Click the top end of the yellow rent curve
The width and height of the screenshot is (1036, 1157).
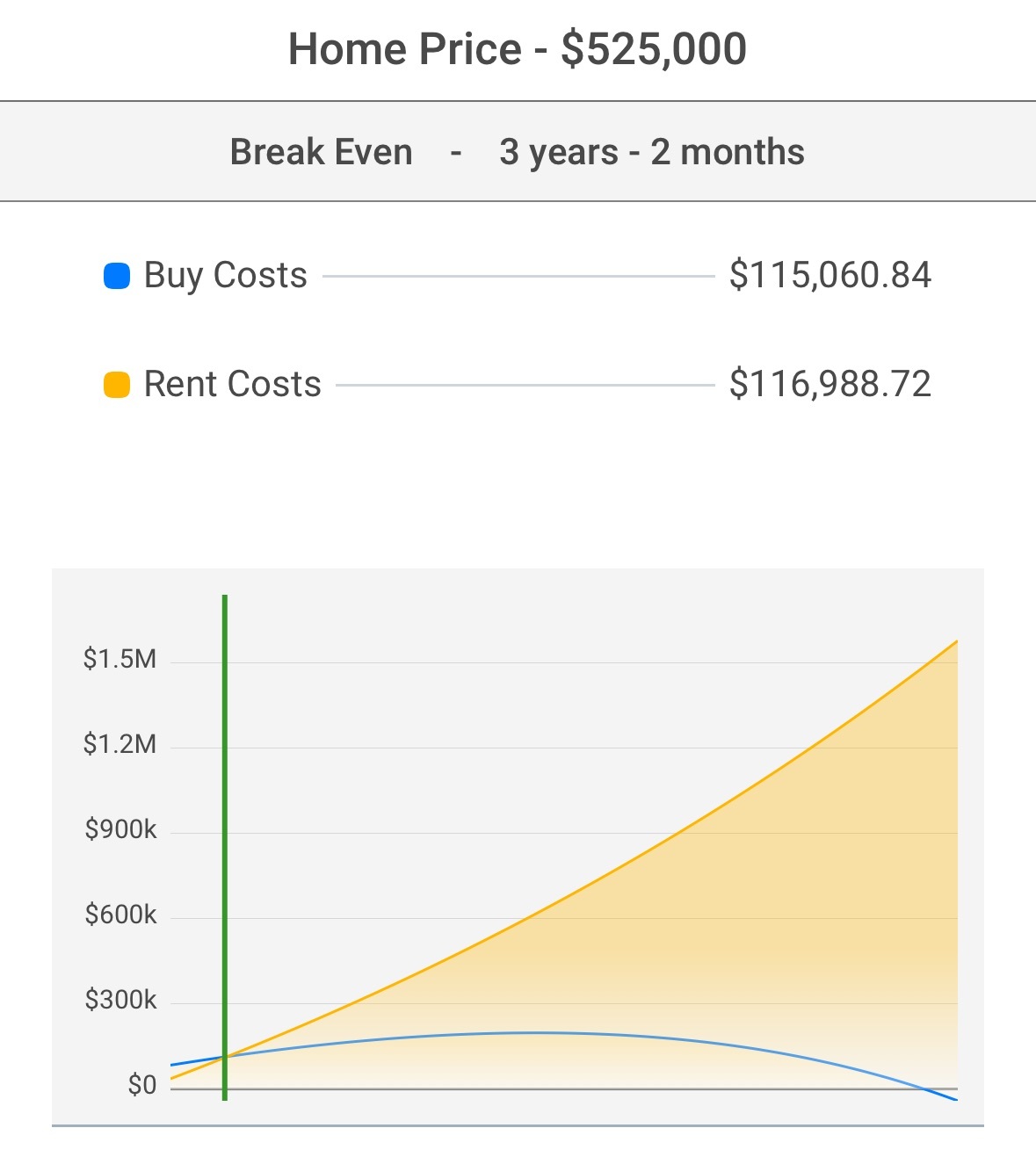coord(955,642)
